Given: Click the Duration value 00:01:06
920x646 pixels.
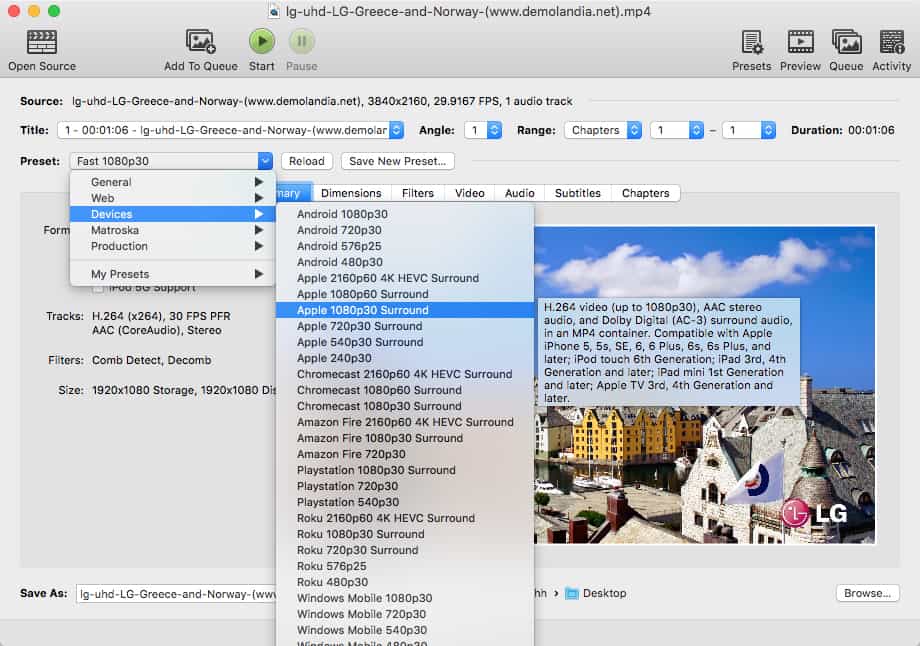Looking at the screenshot, I should [x=871, y=130].
